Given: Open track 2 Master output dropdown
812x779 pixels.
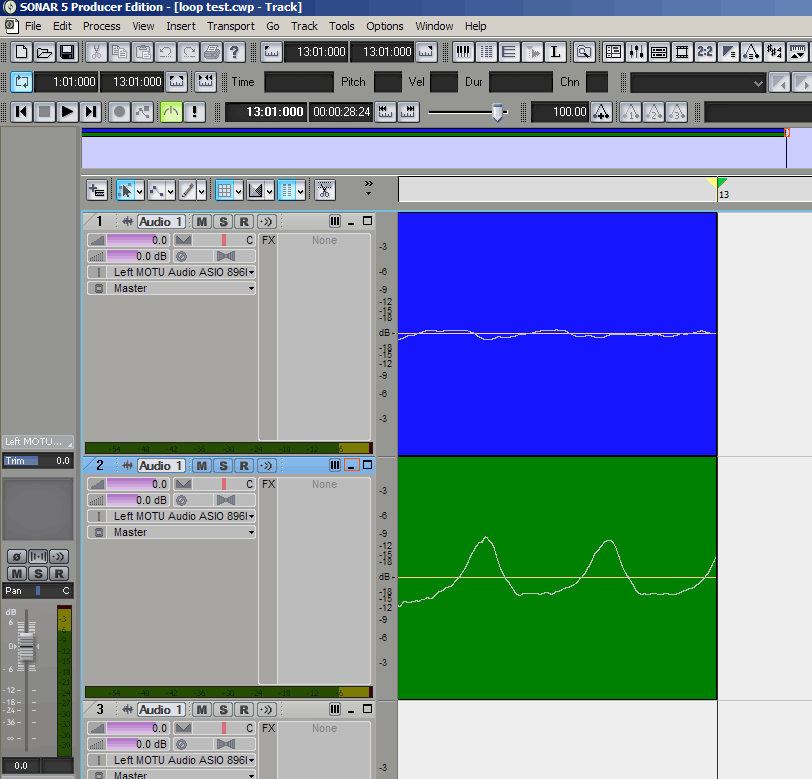Looking at the screenshot, I should tap(251, 532).
